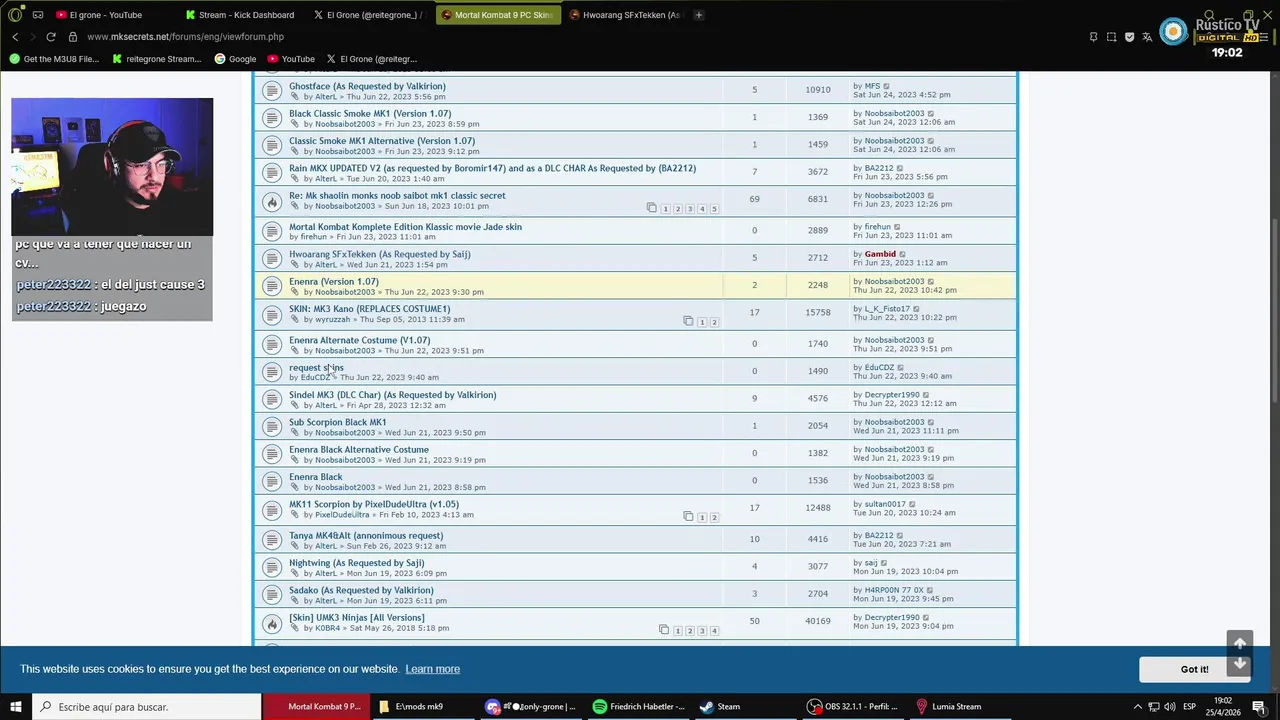
Task: Click the hot-topic flame icon for Mk shaolin monks thread
Action: (271, 200)
